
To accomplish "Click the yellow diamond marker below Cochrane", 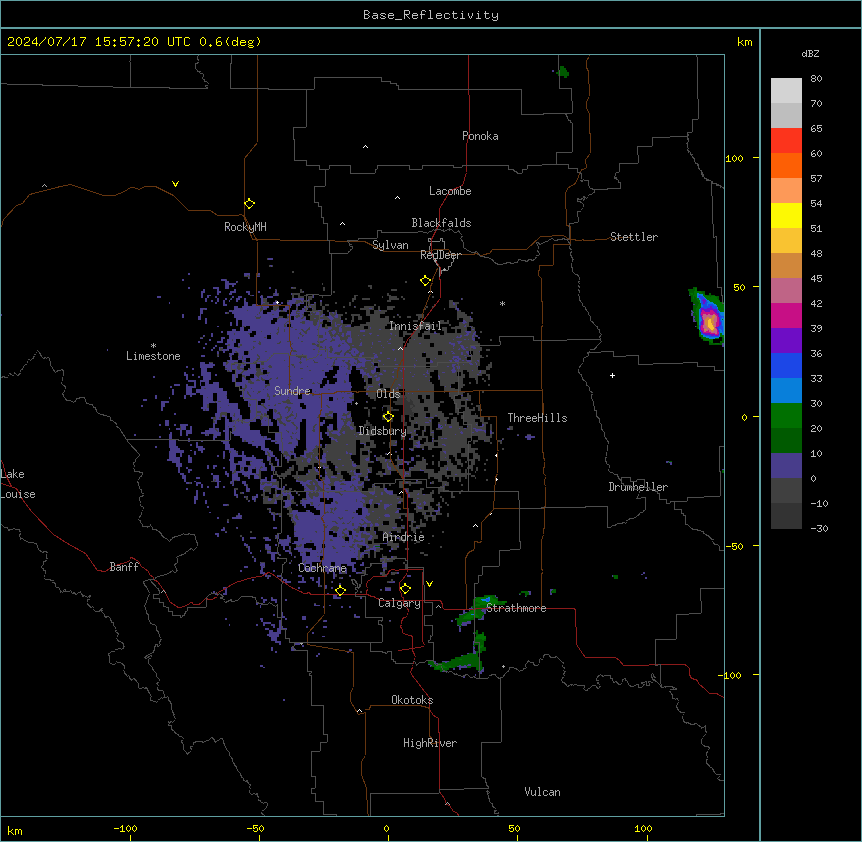I will coord(340,591).
